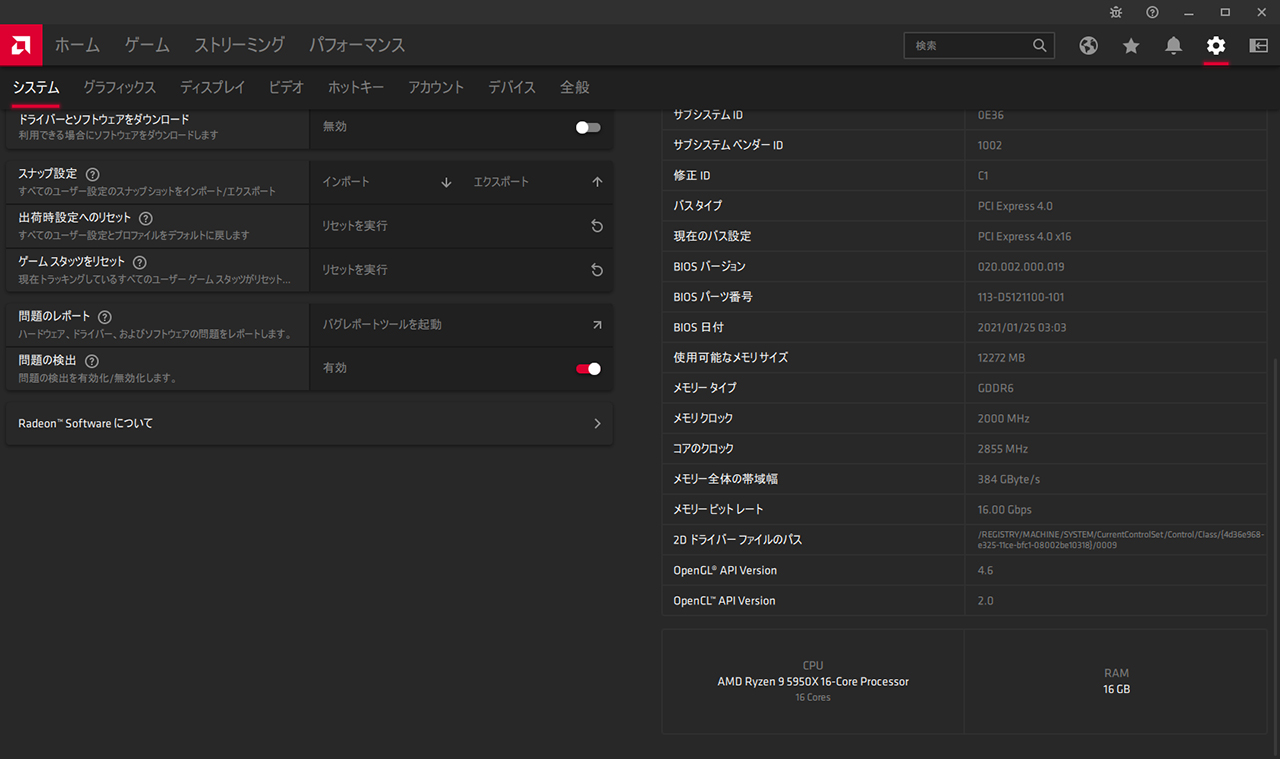This screenshot has width=1280, height=759.
Task: Click the 2D ドライバー ファイルのパス registry value
Action: (x=1121, y=540)
